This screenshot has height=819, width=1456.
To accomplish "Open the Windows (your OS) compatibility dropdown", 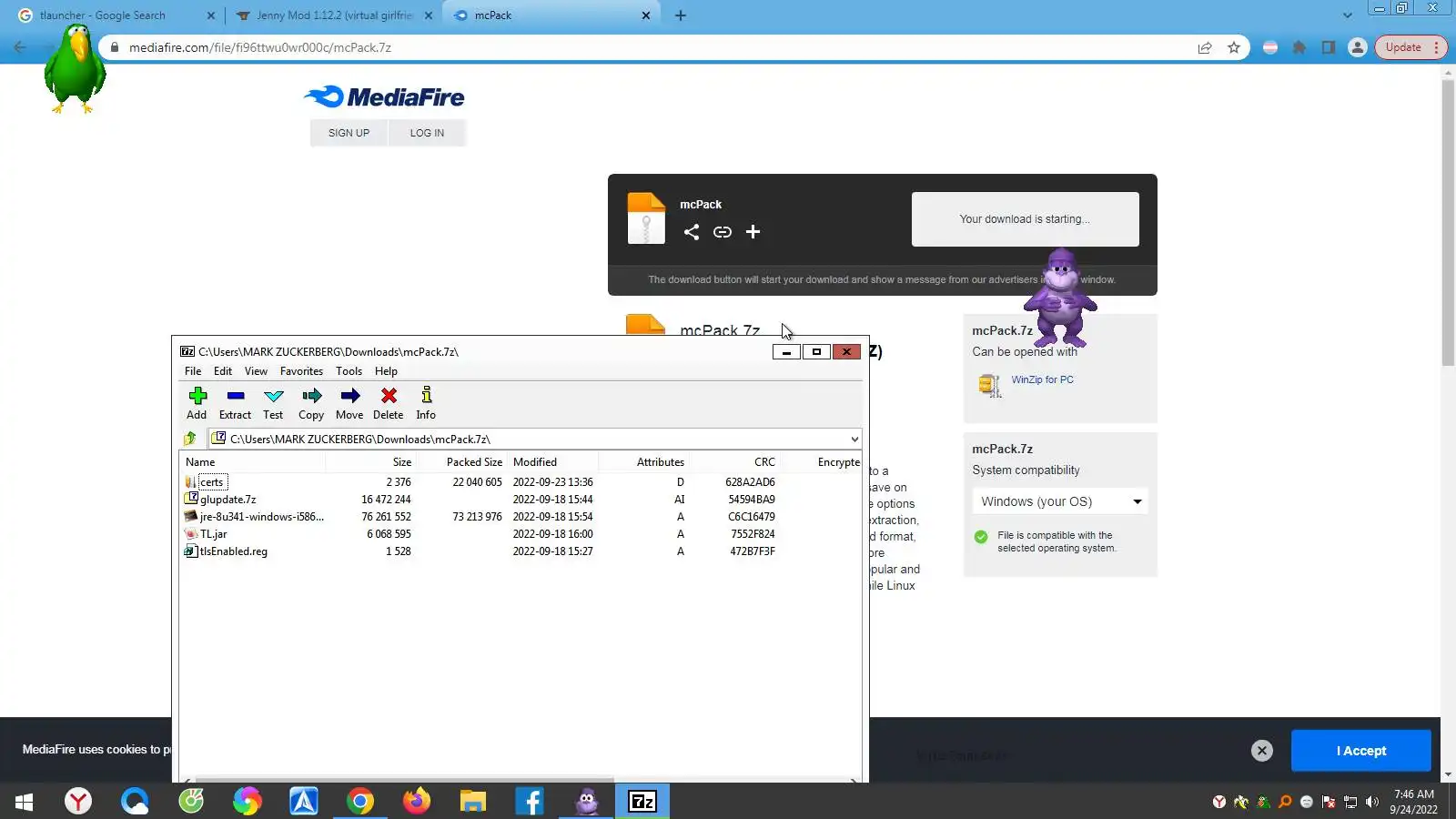I will [1060, 501].
